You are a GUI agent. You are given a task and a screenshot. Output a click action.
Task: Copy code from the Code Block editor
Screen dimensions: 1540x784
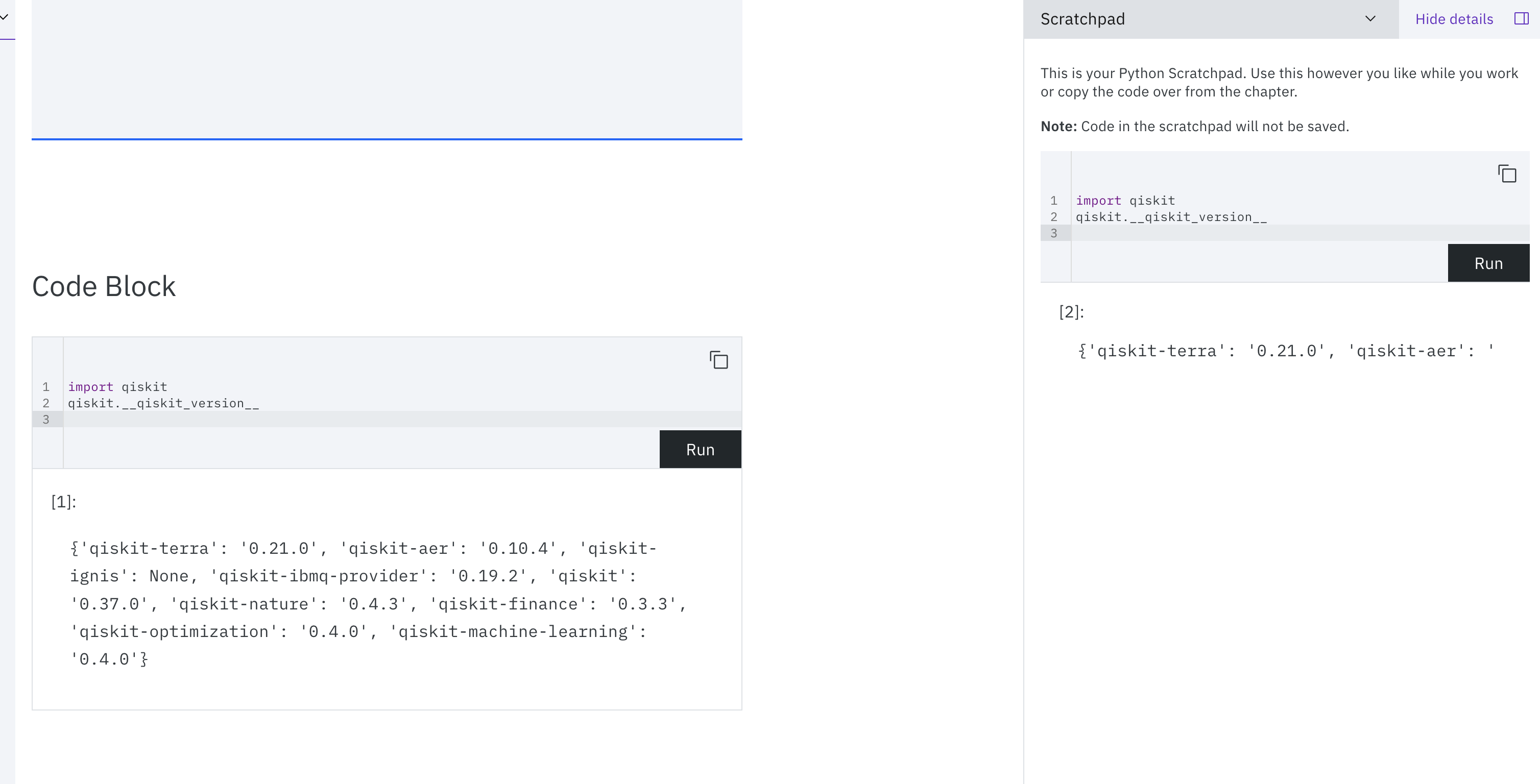(718, 360)
